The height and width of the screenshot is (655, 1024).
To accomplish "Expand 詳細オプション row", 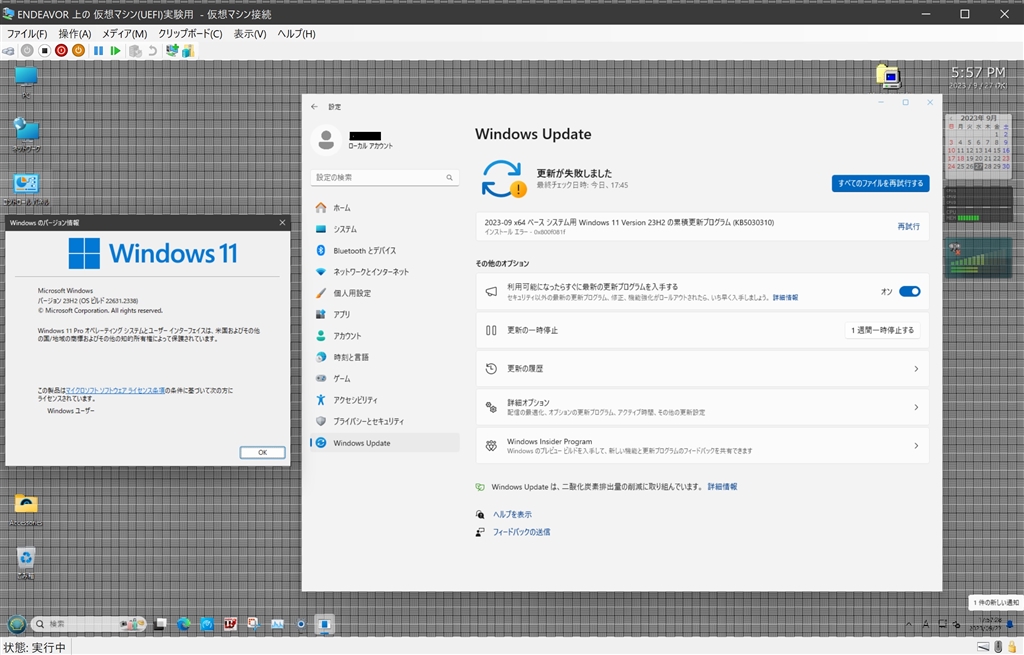I will click(702, 407).
